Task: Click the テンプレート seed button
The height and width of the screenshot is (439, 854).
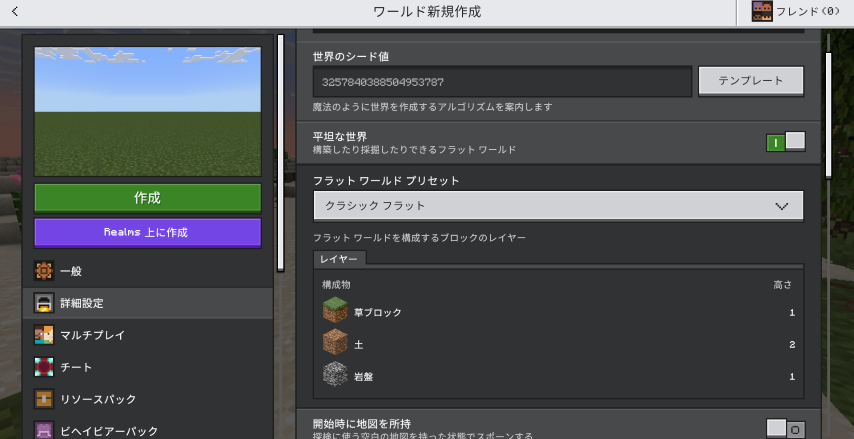Action: 751,81
